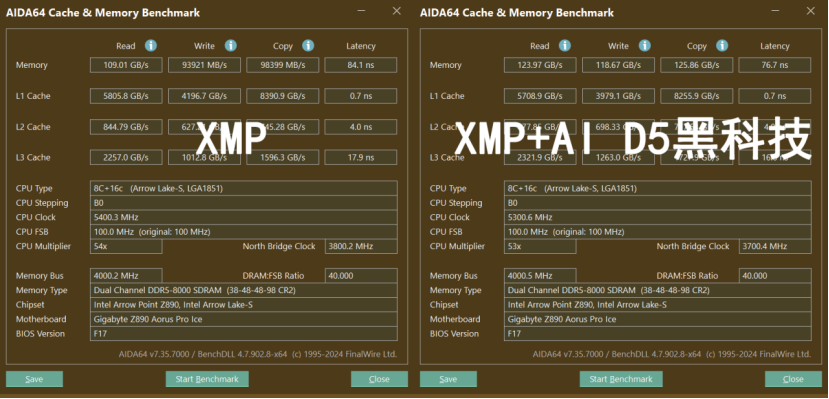Click Save button in left window
Screen dimensions: 829x399
coord(34,379)
